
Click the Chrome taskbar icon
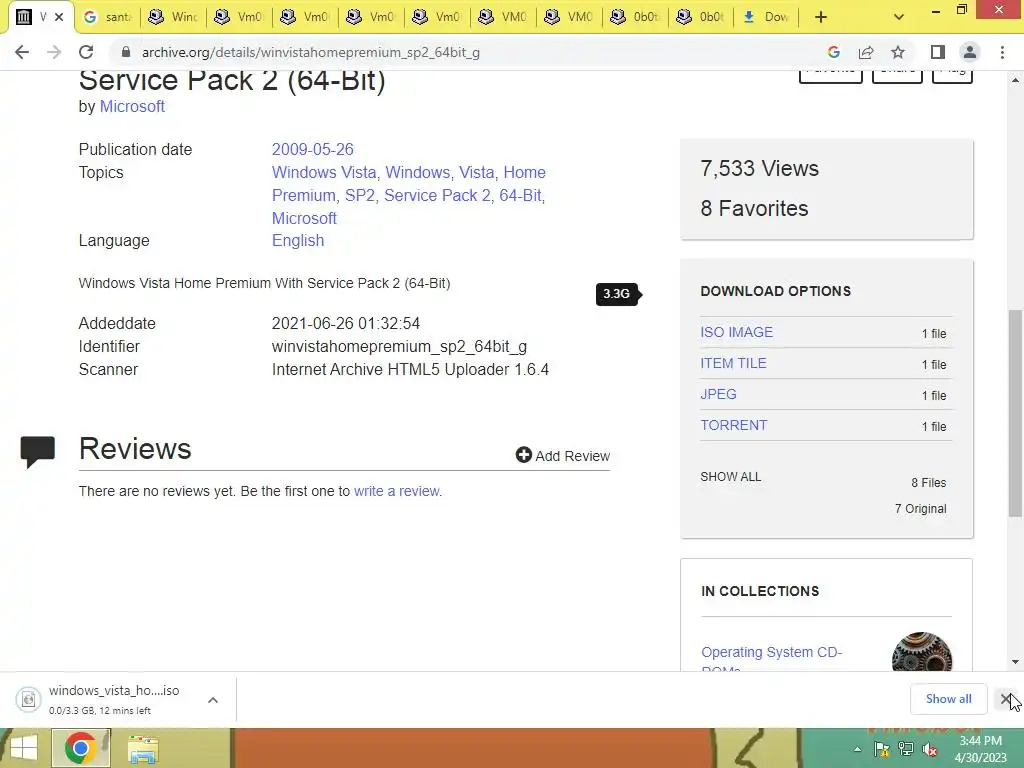81,748
